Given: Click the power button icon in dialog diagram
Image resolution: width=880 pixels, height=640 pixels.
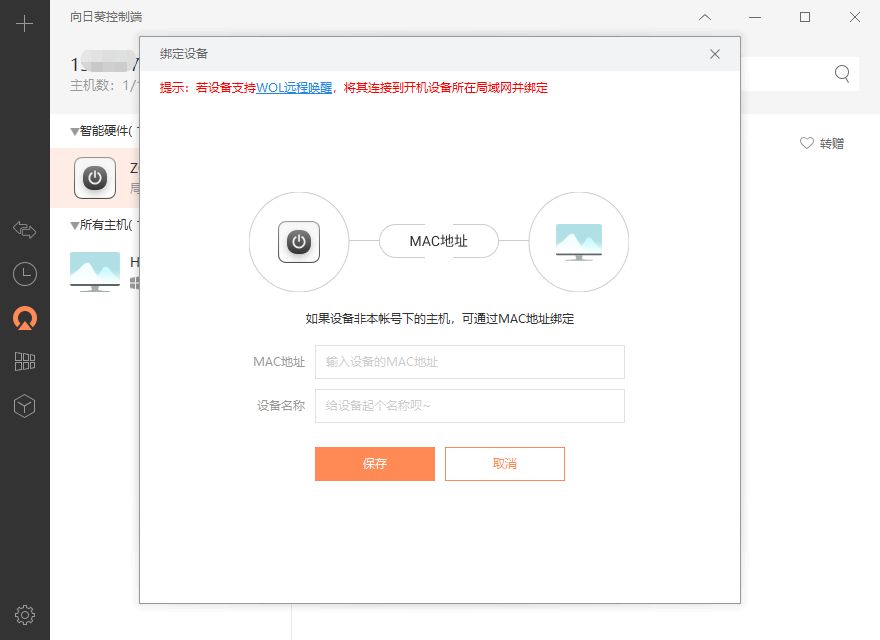Looking at the screenshot, I should (x=299, y=242).
